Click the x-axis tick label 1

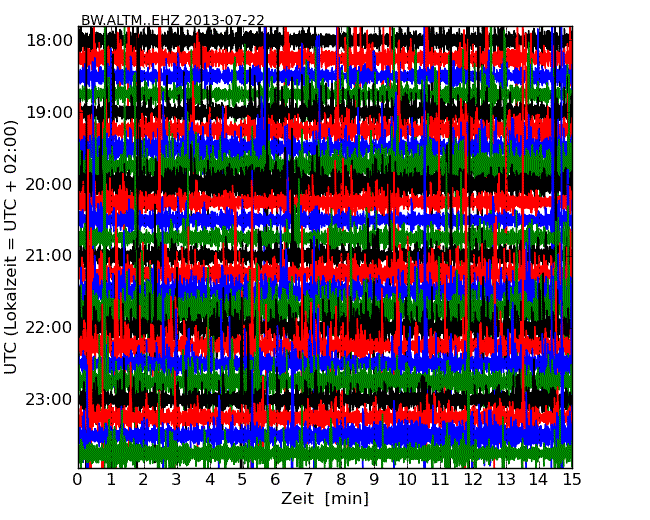tap(111, 480)
